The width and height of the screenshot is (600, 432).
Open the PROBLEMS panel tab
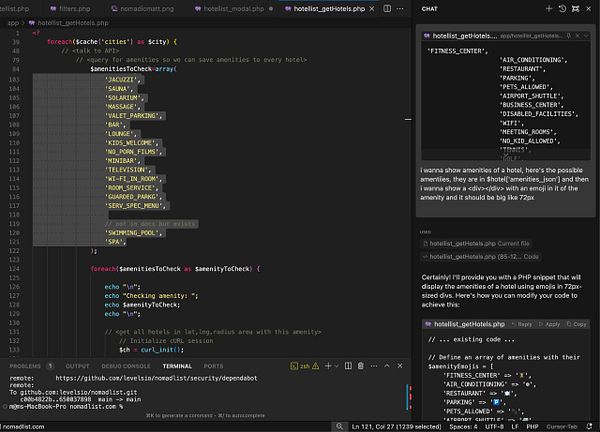[25, 366]
